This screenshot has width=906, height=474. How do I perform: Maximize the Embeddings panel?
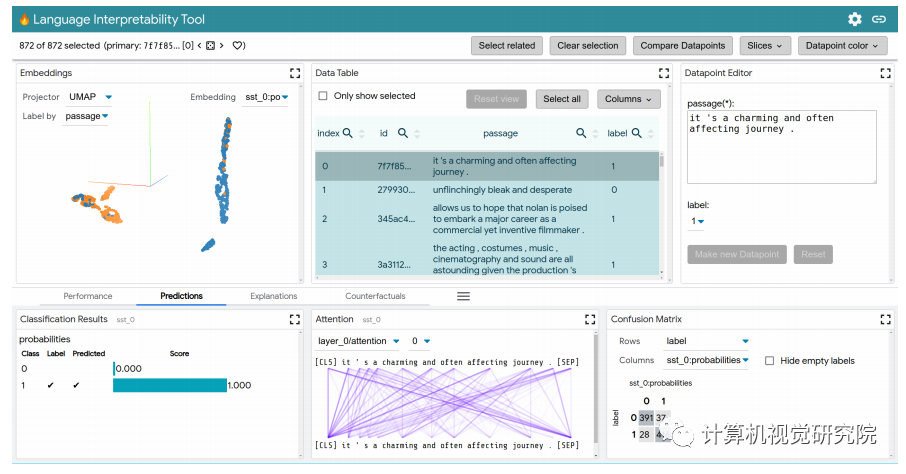point(295,73)
